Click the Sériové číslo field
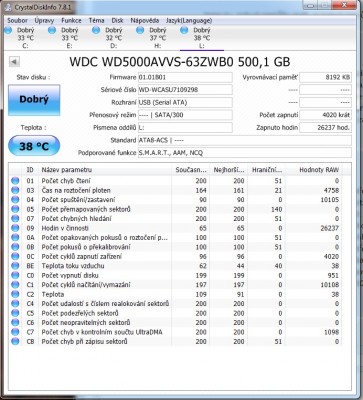The image size is (363, 400). (x=185, y=90)
